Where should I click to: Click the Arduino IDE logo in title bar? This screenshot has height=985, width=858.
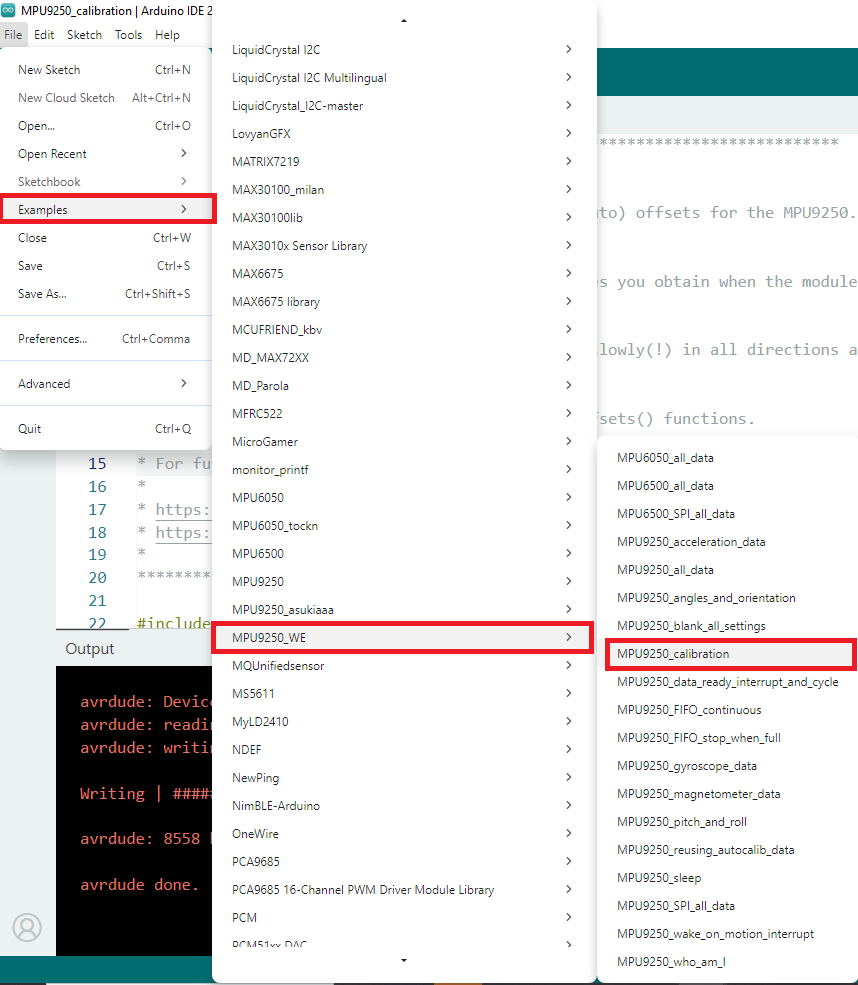[9, 9]
